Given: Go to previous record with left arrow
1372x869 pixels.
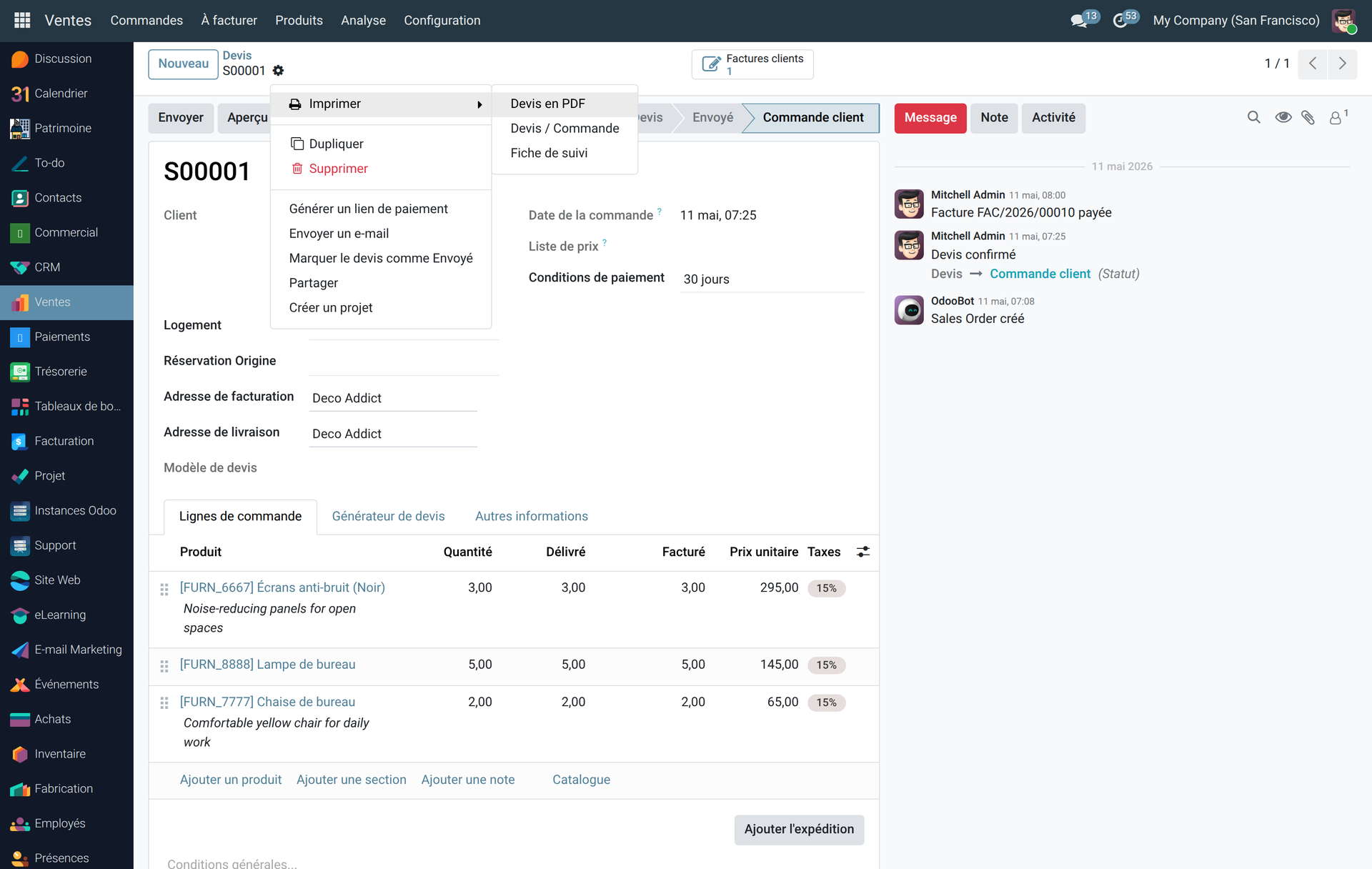Looking at the screenshot, I should [1313, 64].
